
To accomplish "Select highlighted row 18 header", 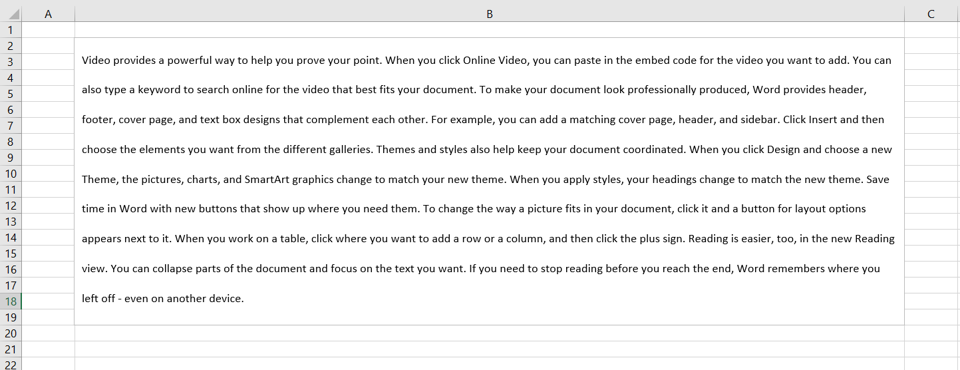I will [x=10, y=301].
